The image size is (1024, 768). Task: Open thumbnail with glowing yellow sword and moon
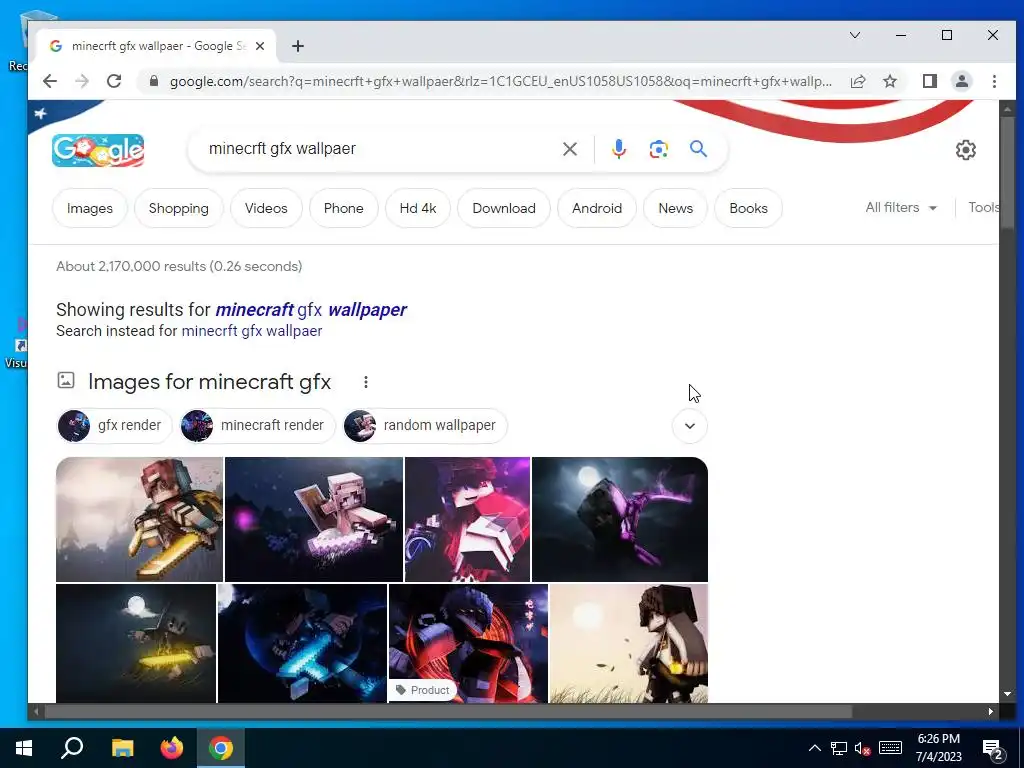(x=136, y=643)
